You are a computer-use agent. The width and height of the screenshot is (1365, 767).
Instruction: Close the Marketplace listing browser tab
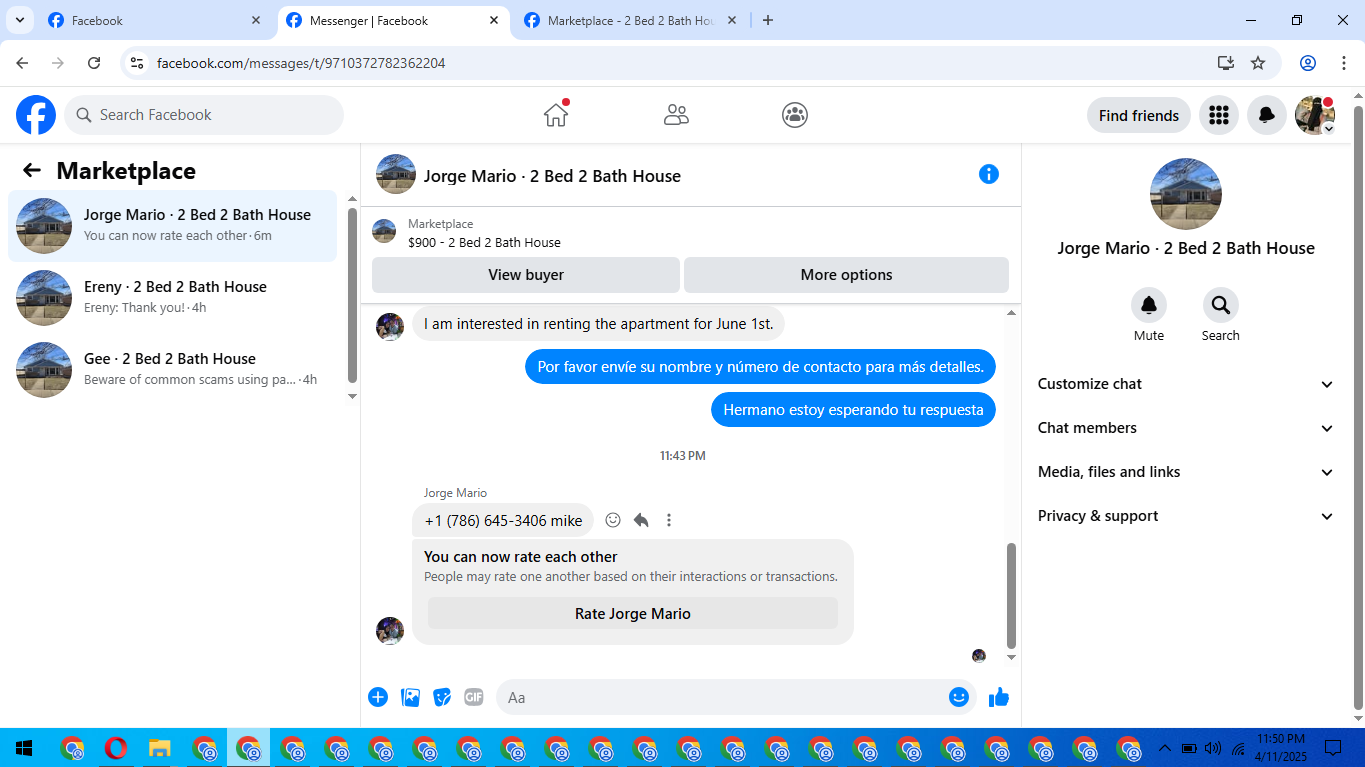732,20
